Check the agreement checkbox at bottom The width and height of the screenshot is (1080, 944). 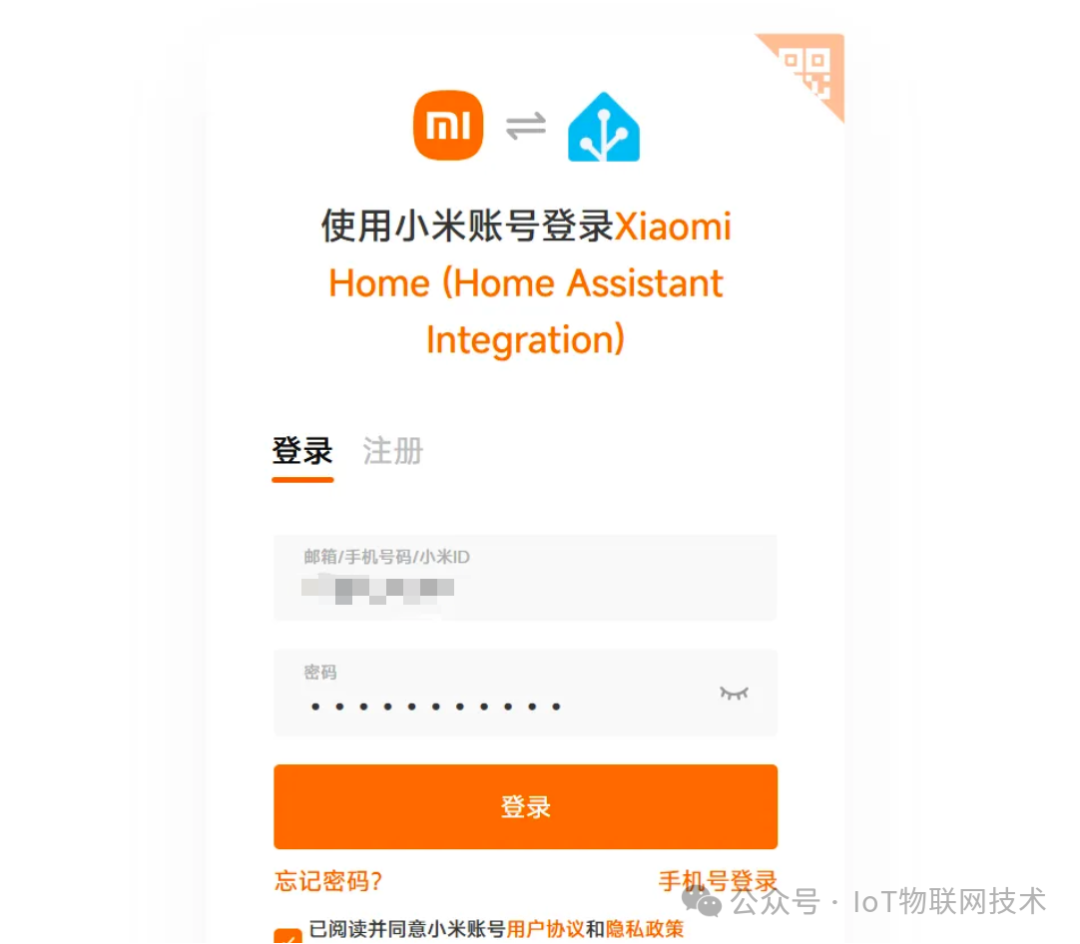point(288,936)
